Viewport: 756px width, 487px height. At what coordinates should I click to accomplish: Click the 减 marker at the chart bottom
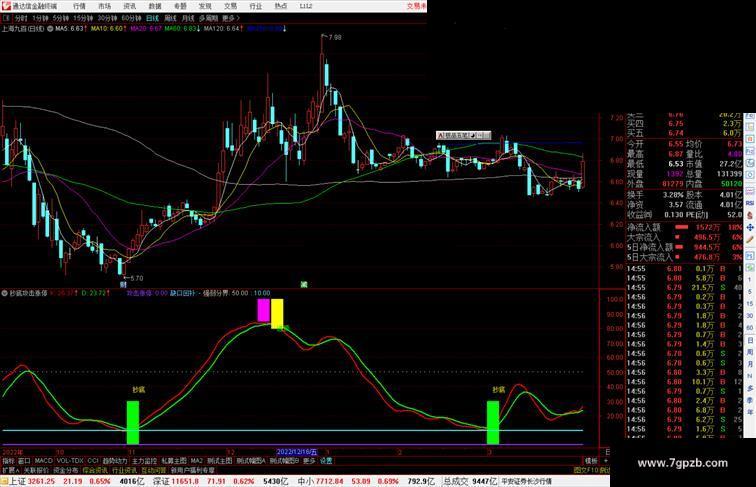pos(304,284)
